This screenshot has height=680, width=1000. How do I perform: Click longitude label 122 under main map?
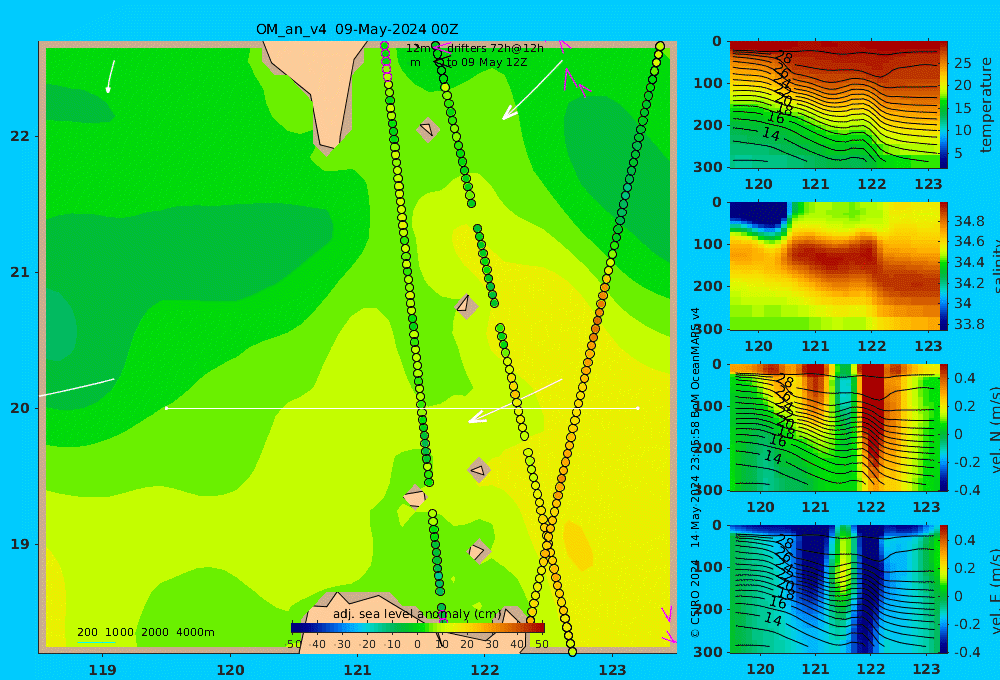coord(485,670)
